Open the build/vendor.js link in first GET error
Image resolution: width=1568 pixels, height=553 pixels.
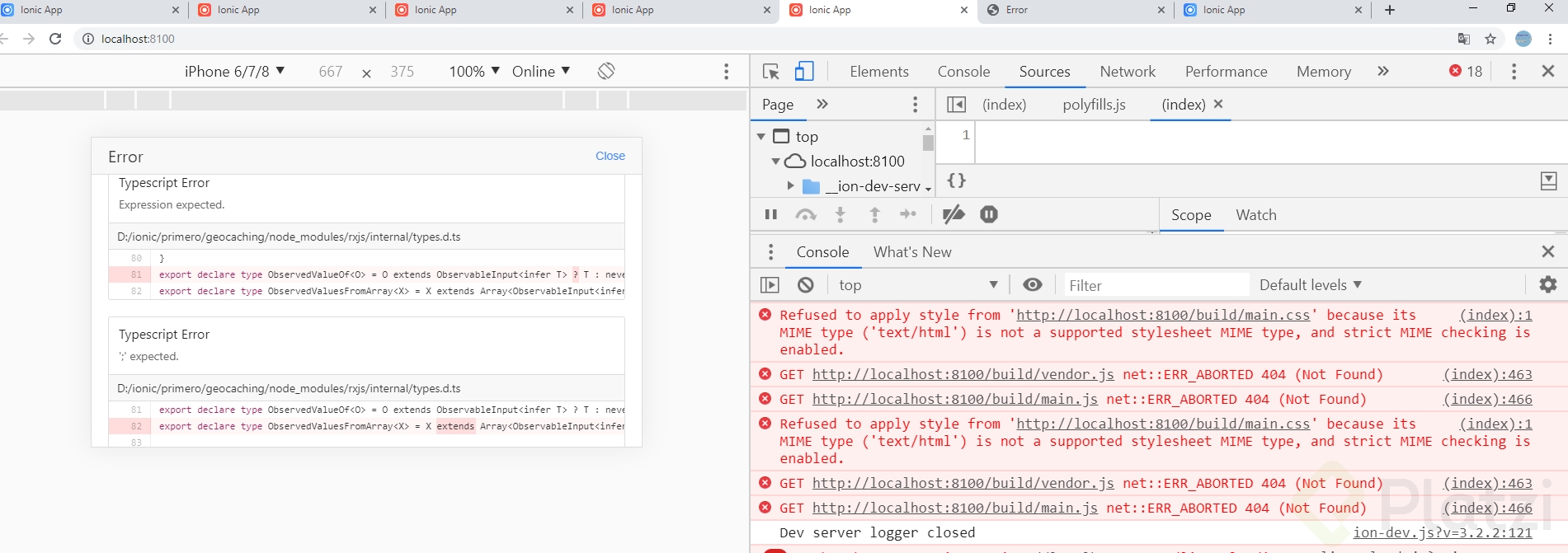963,374
